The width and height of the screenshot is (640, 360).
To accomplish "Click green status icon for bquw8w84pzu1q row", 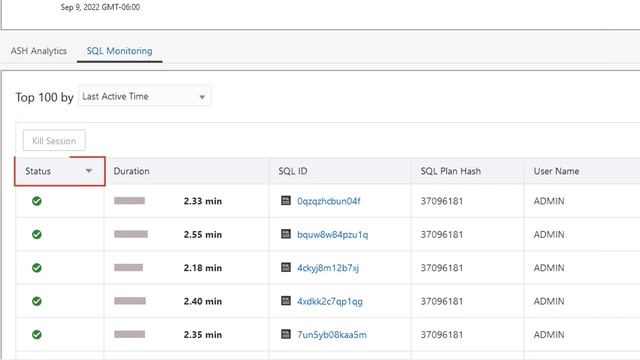I will pyautogui.click(x=37, y=234).
